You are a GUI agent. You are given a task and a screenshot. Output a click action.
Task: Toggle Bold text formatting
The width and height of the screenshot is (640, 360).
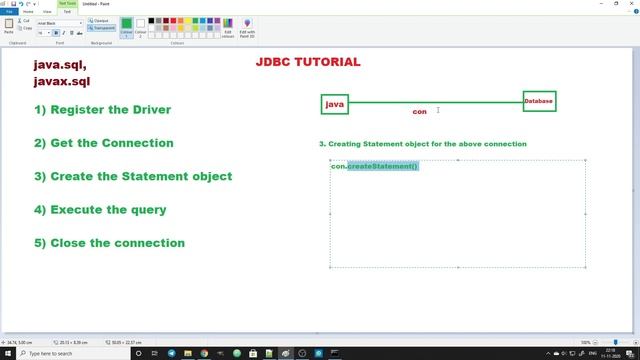pos(56,33)
